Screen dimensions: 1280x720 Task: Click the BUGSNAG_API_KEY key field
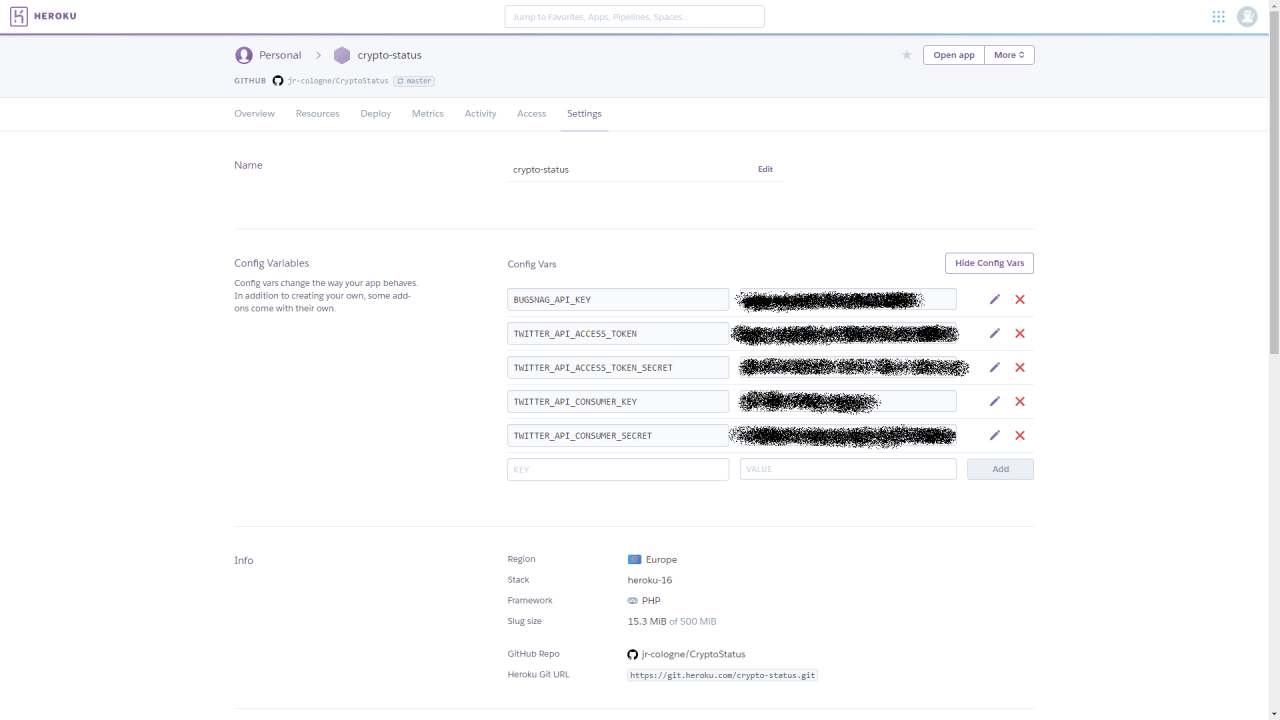click(618, 299)
